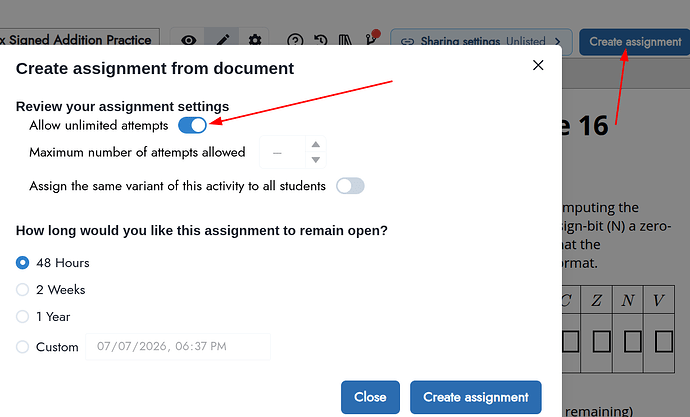Viewport: 690px width, 417px height.
Task: Expand Sharing settings Unlisted chevron button
Action: (x=481, y=41)
